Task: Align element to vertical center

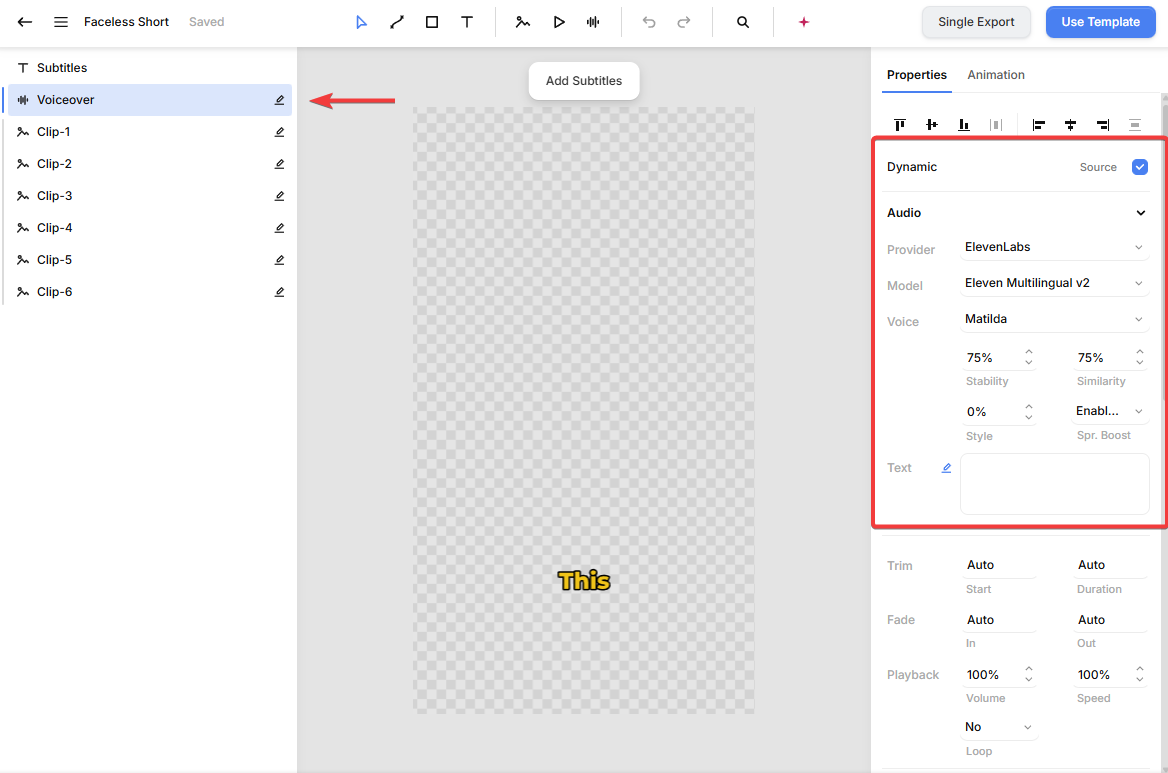Action: click(932, 124)
